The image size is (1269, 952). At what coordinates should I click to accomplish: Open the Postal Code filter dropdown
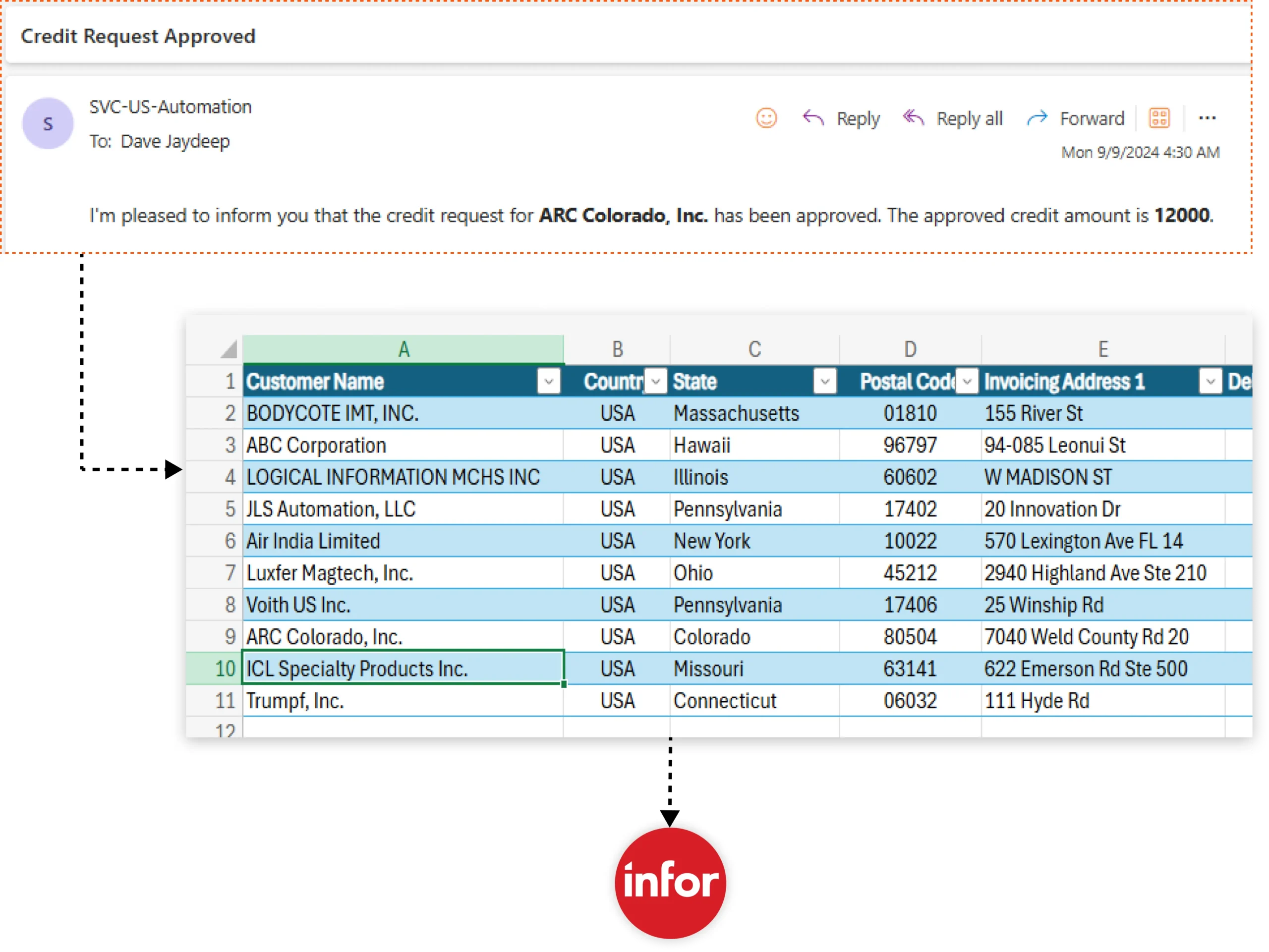pyautogui.click(x=967, y=382)
